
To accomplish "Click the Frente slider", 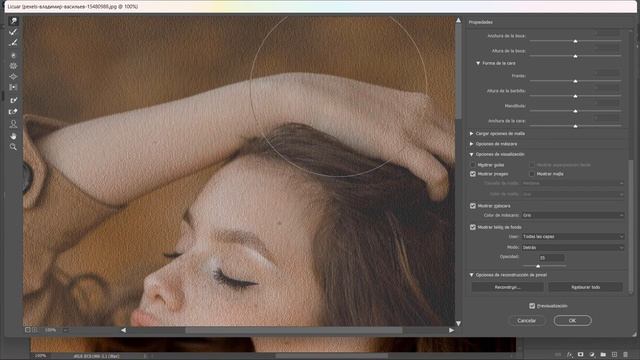I will 576,81.
